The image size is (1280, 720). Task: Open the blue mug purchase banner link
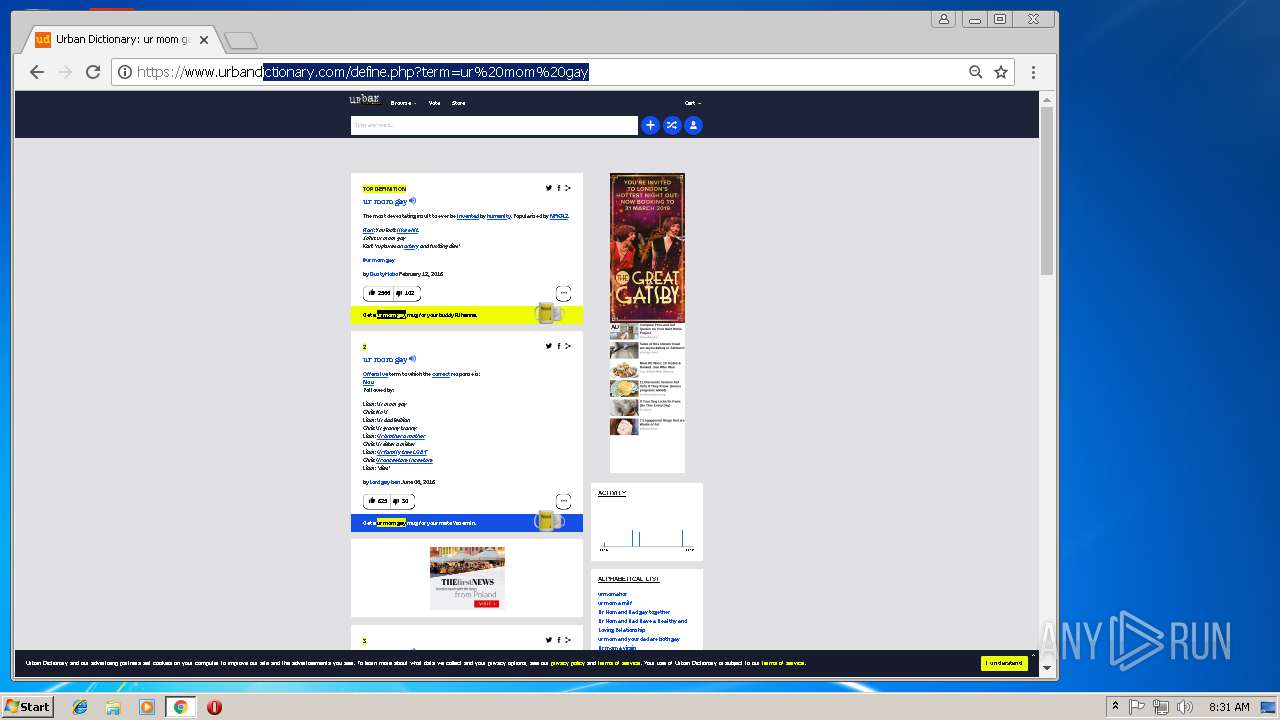466,523
